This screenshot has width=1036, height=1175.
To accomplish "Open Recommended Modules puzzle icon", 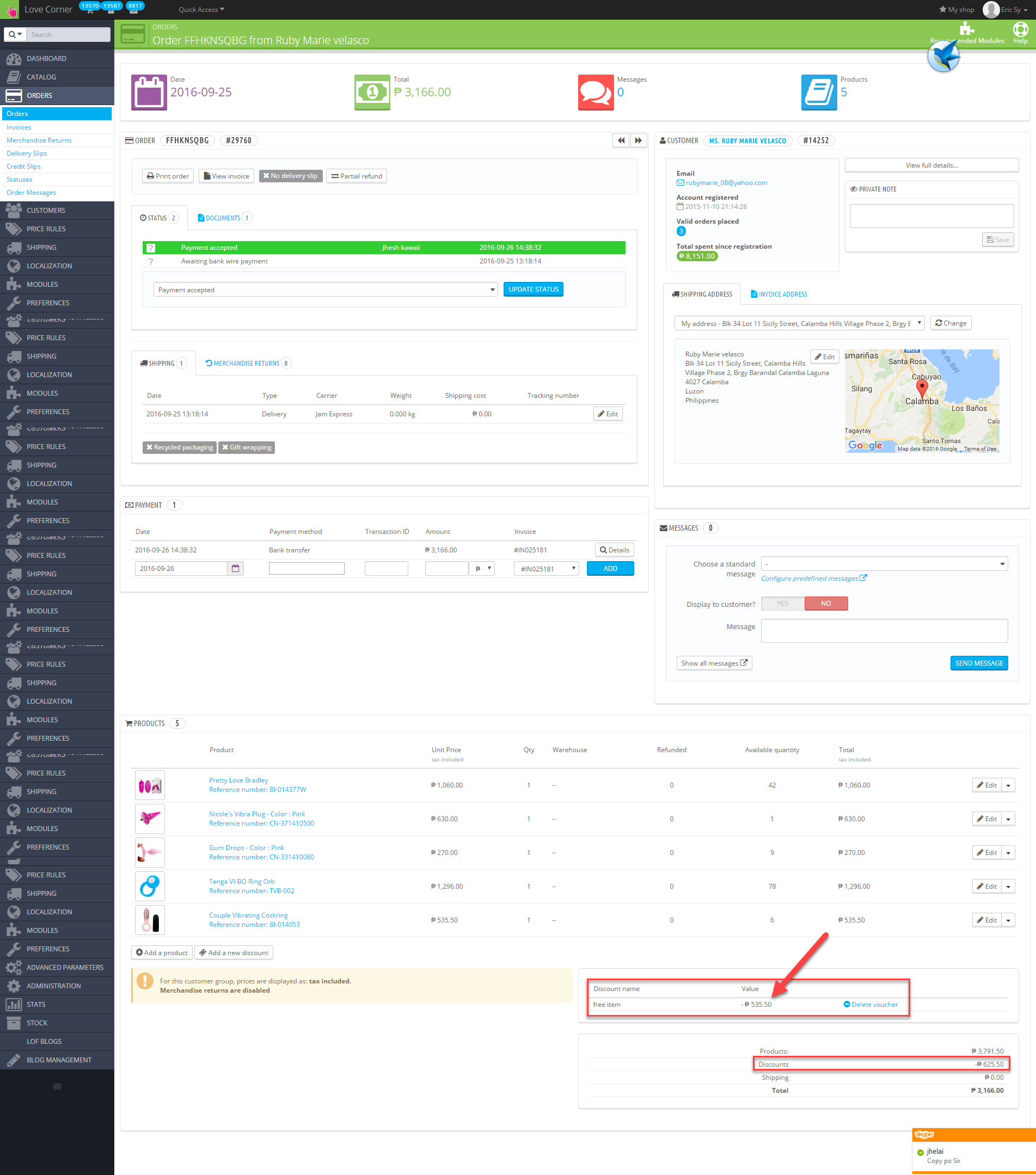I will (x=967, y=29).
